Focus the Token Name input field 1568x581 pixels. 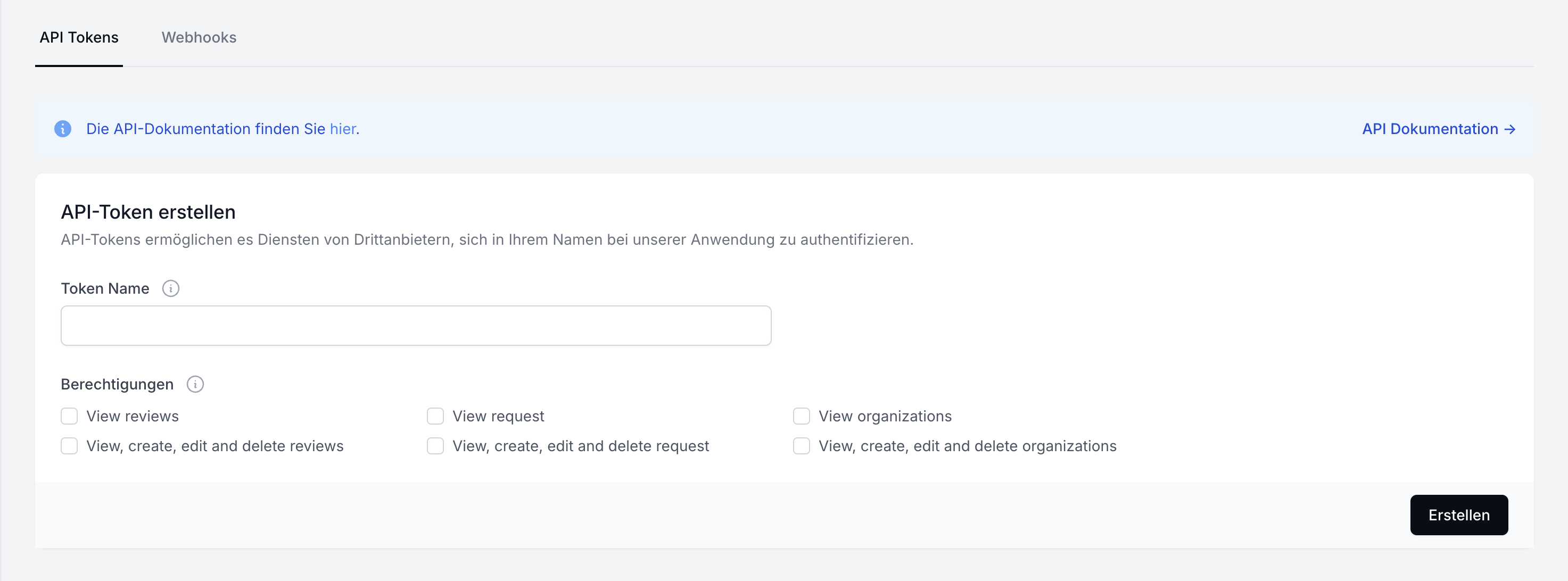click(x=416, y=326)
